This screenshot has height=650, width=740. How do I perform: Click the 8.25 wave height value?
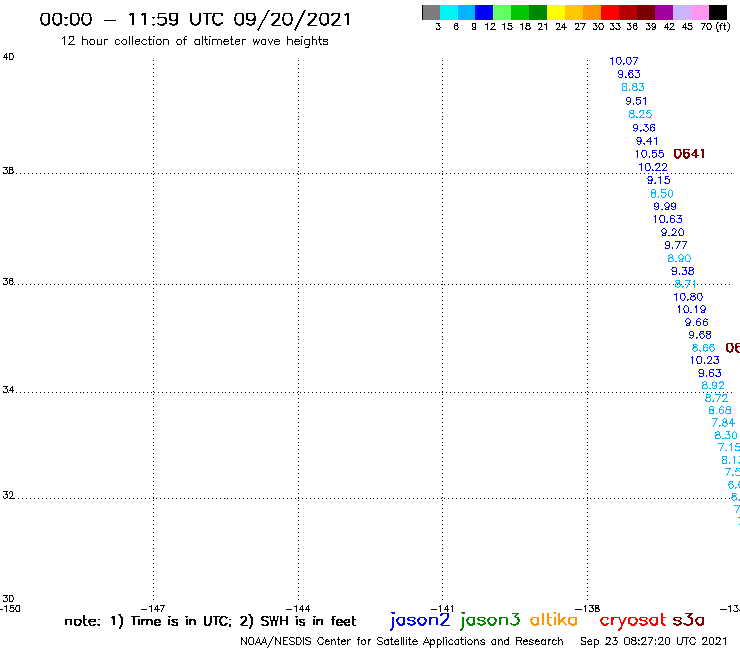coord(640,114)
